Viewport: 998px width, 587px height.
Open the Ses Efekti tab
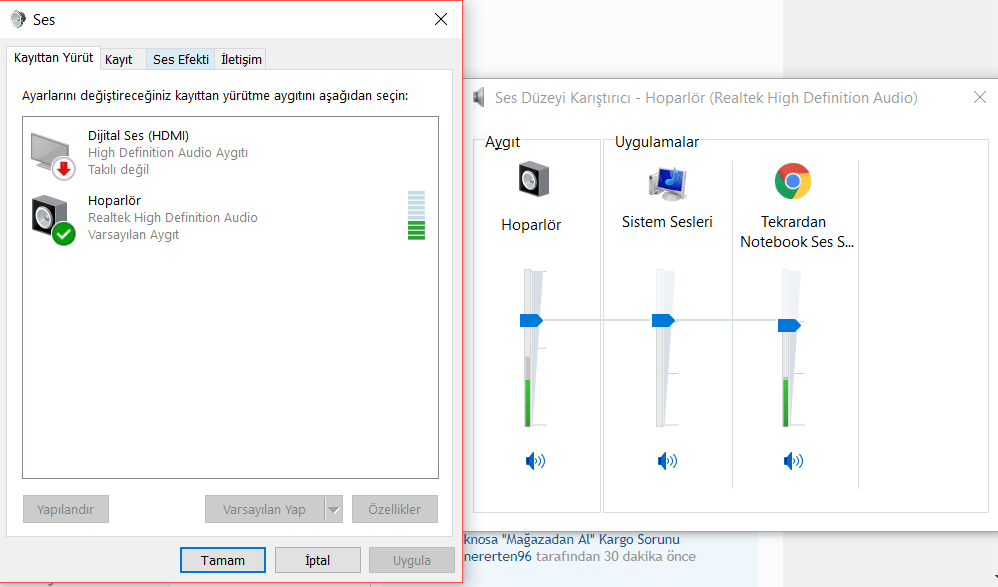181,59
